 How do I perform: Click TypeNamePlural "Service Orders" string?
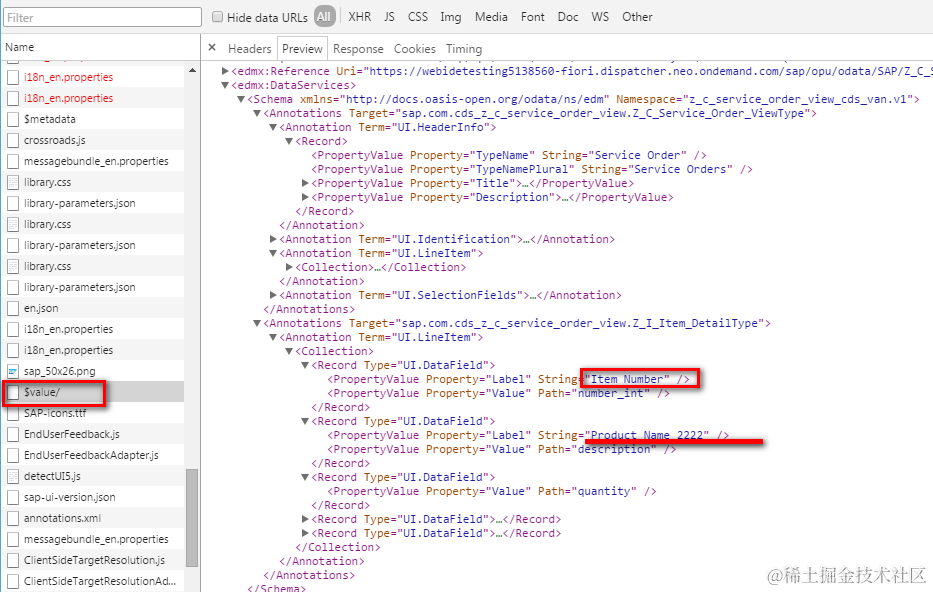pos(684,169)
